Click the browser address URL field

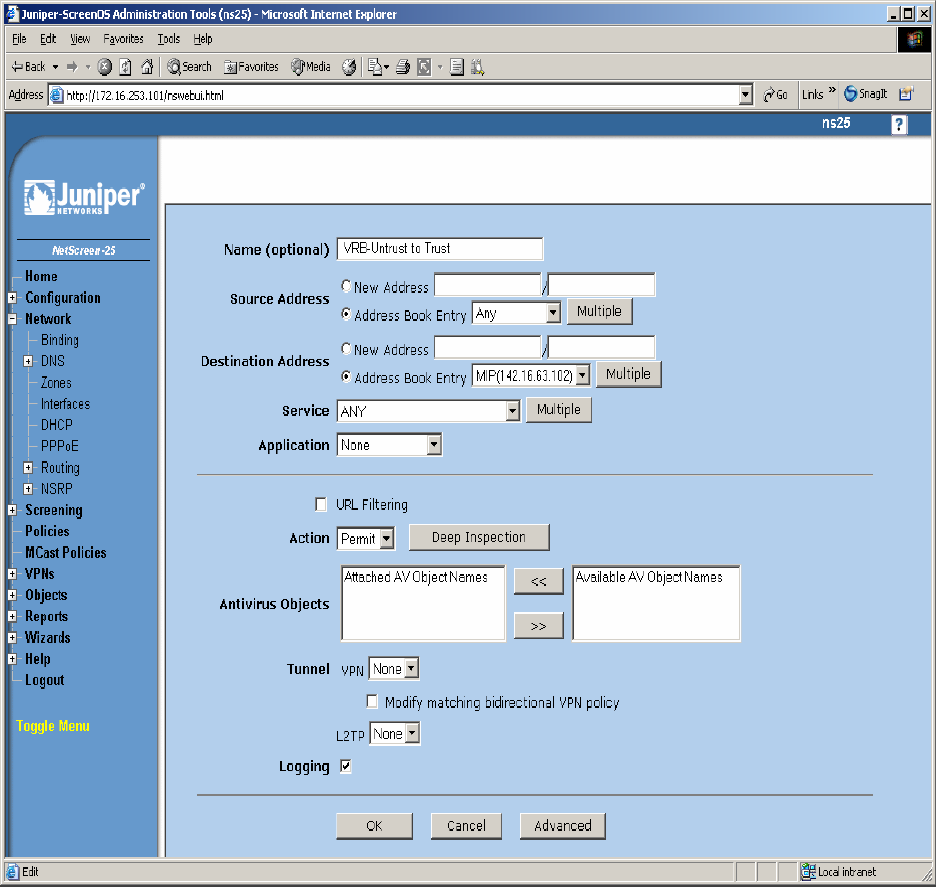click(x=401, y=95)
